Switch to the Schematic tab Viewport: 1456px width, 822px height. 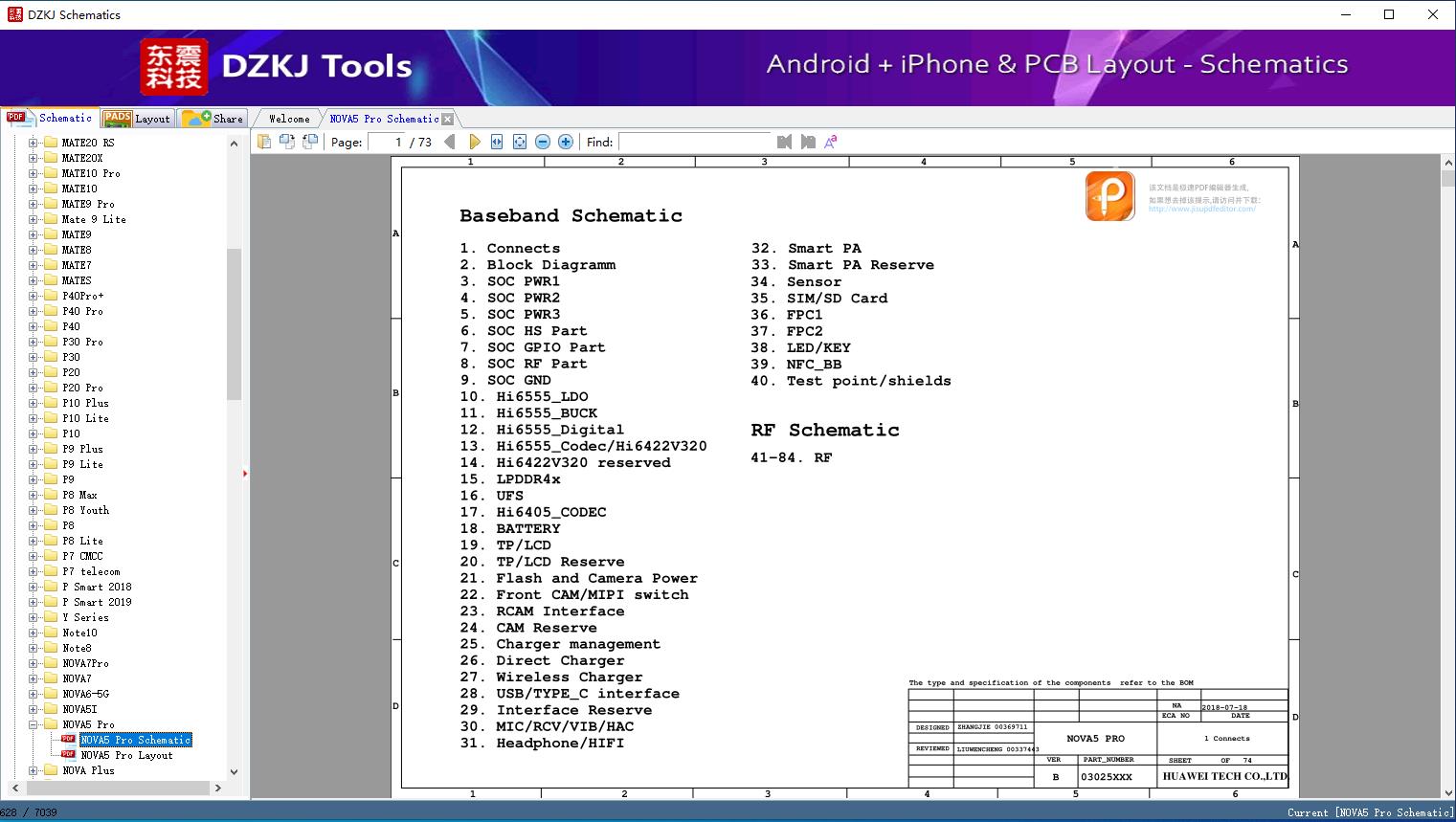pyautogui.click(x=51, y=118)
